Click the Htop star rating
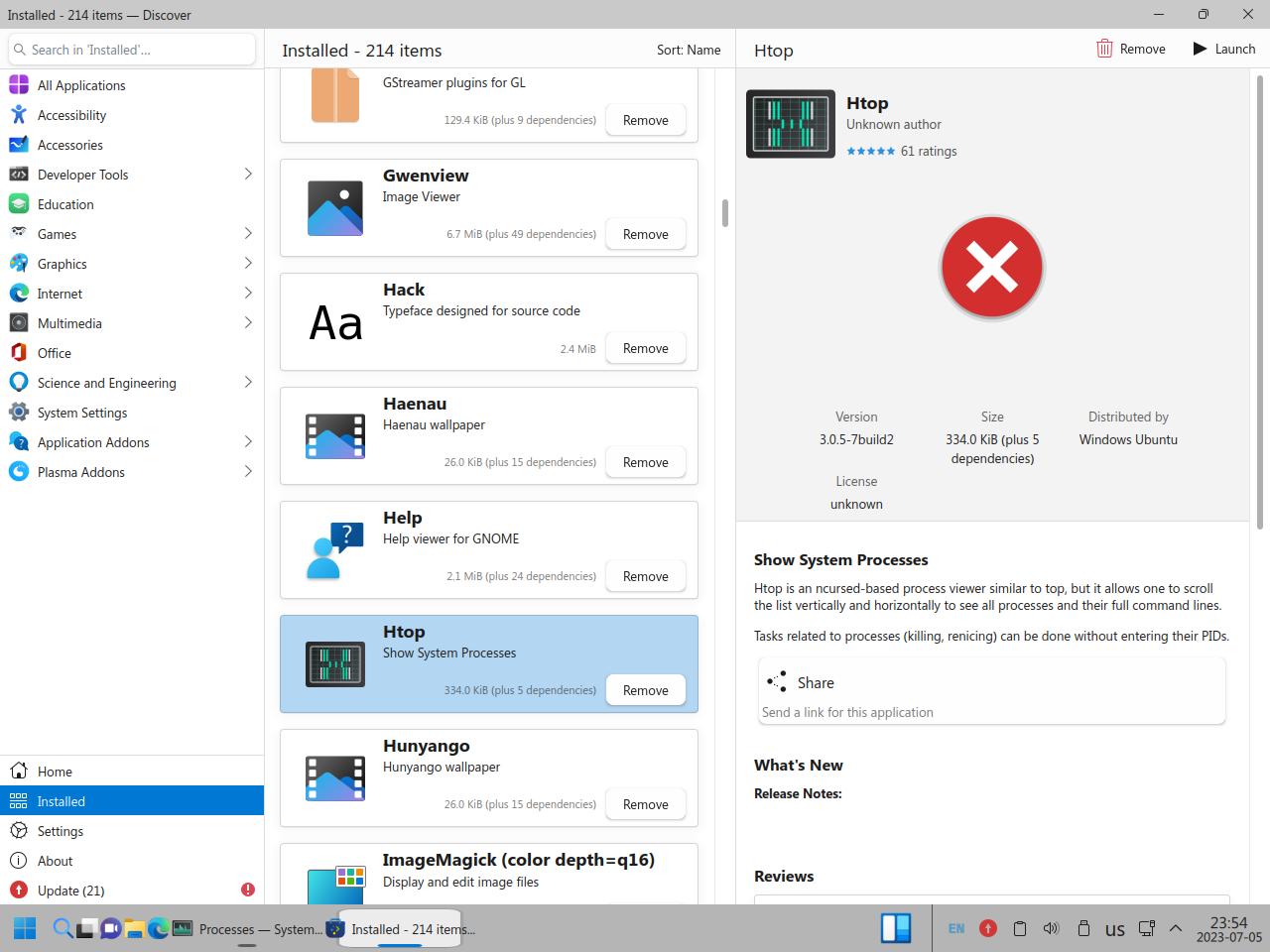 (x=870, y=151)
